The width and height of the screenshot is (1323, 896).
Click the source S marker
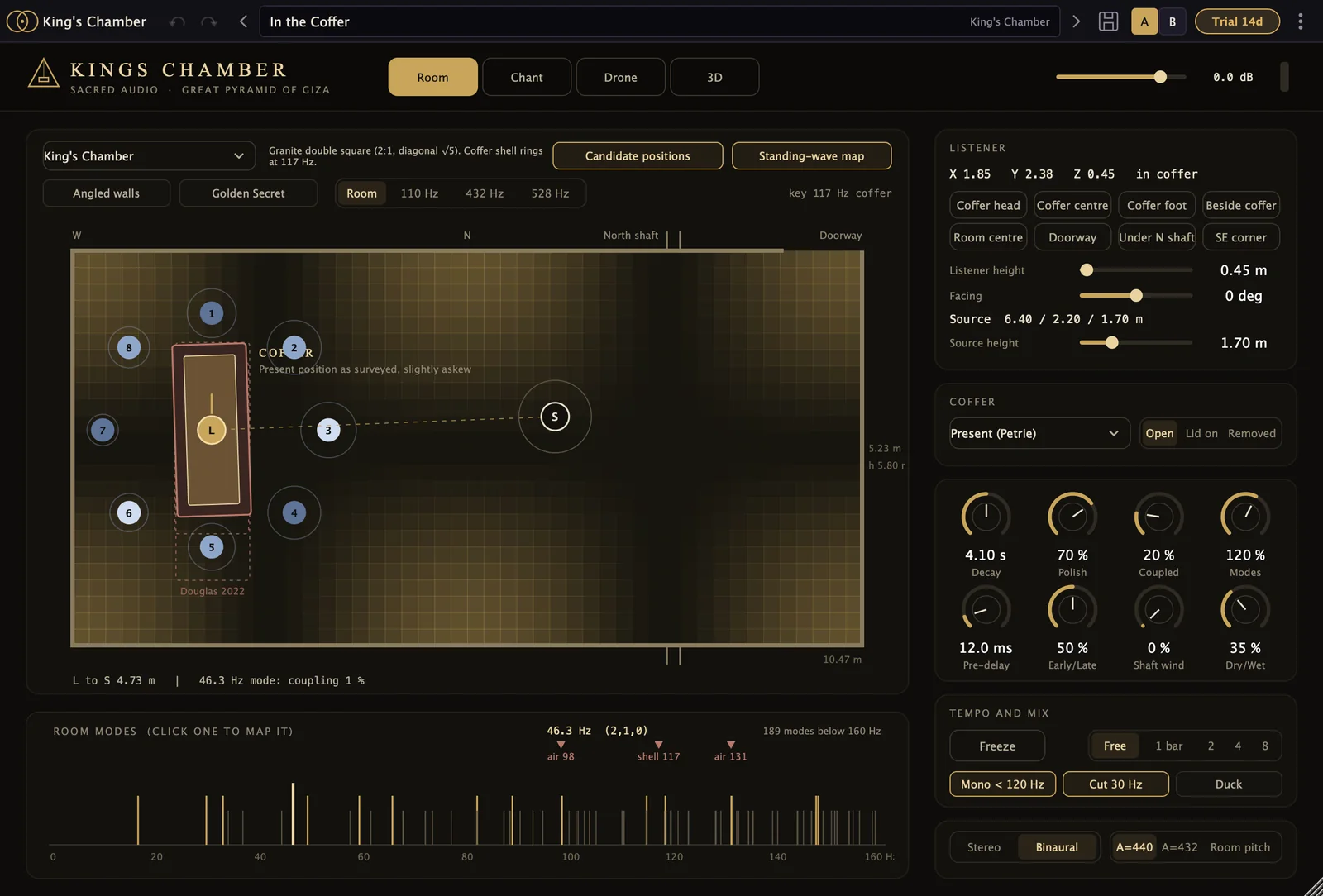[x=555, y=417]
